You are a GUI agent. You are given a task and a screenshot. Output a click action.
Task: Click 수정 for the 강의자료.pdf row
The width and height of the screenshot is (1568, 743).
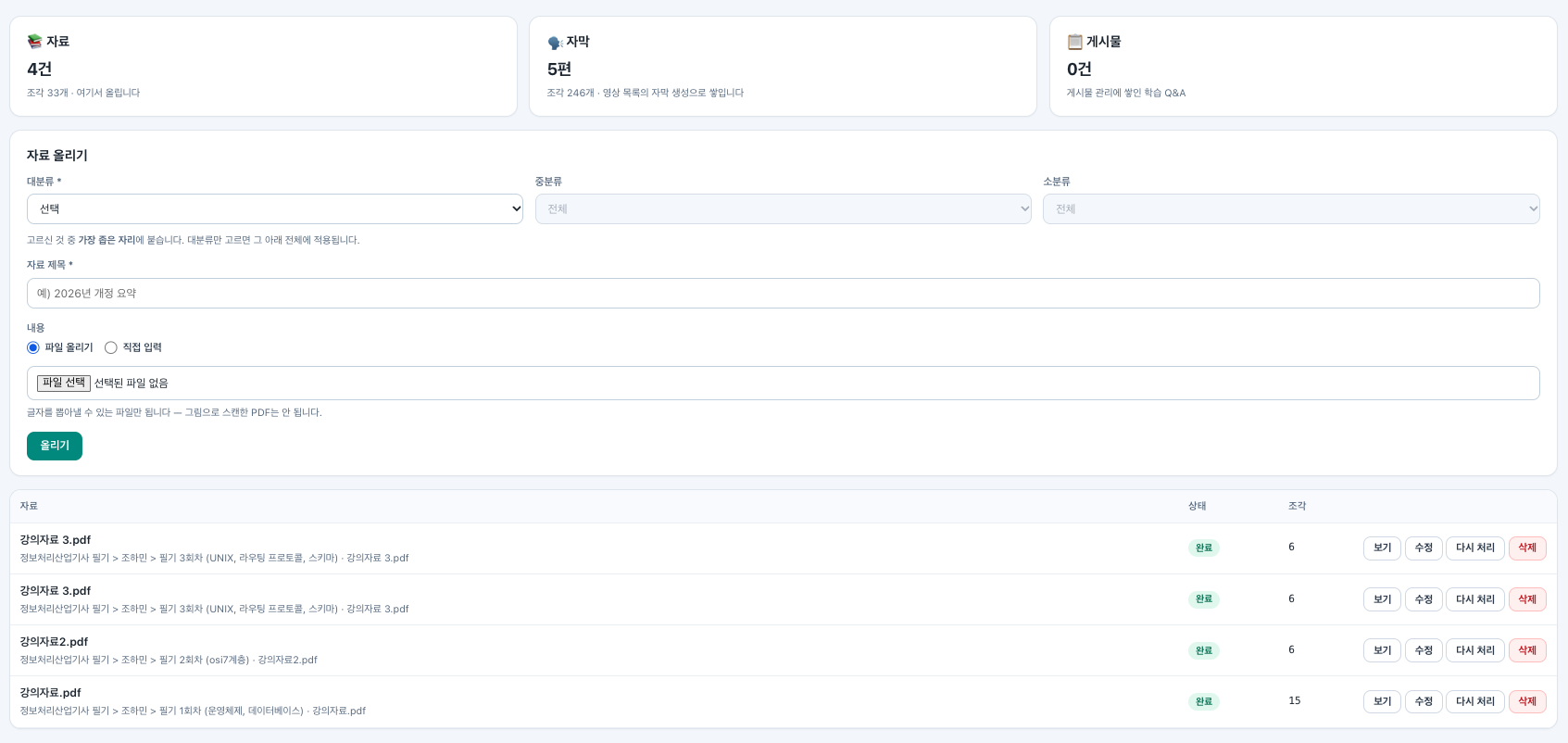tap(1424, 701)
